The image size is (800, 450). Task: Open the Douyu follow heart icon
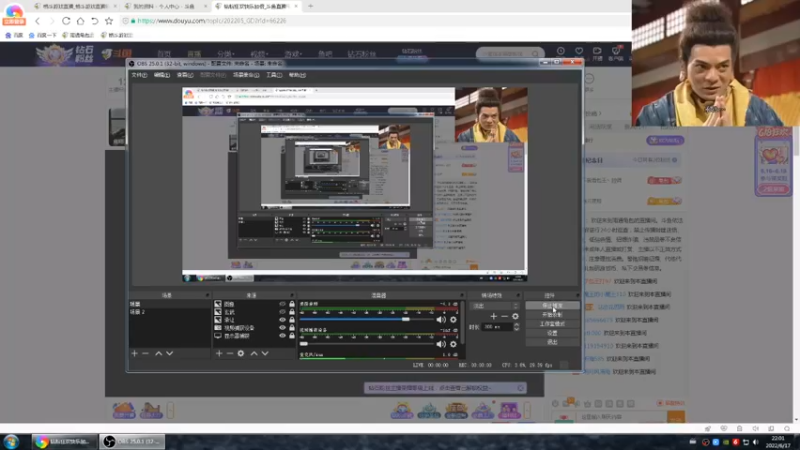(x=579, y=51)
